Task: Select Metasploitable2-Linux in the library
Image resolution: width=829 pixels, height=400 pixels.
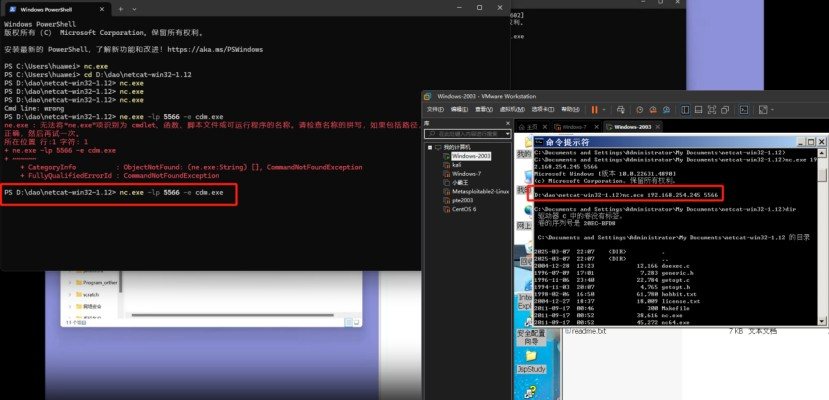Action: click(480, 192)
